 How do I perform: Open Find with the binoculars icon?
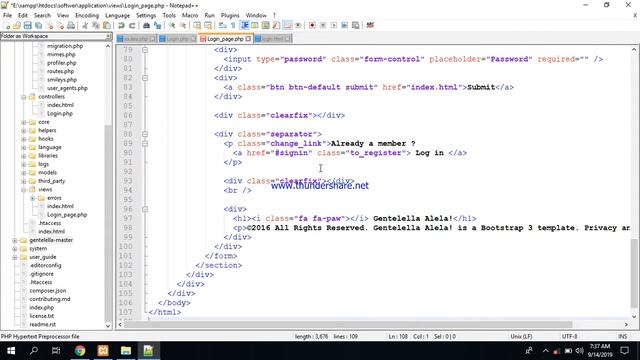point(146,25)
